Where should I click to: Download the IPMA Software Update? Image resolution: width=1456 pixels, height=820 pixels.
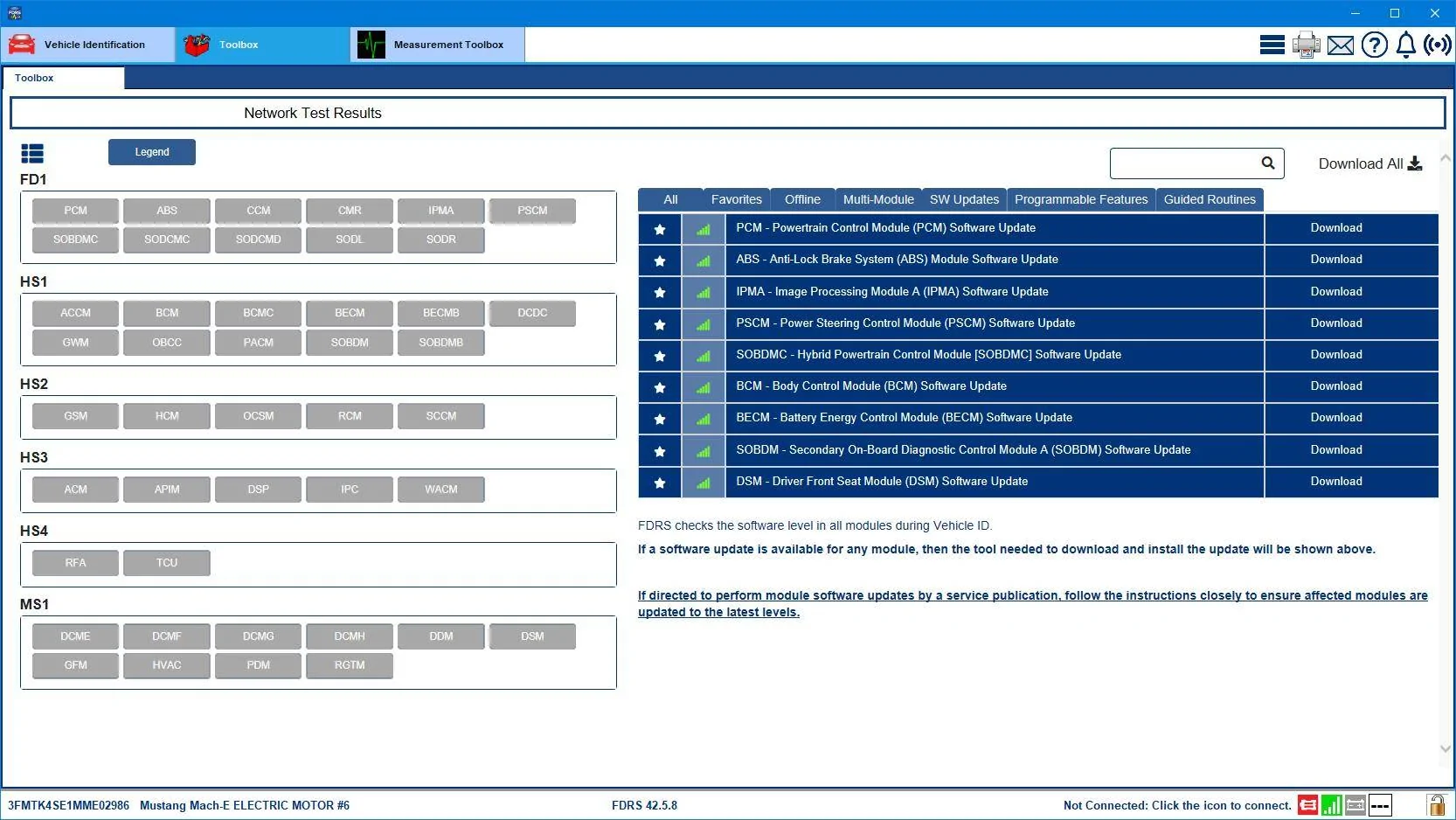(x=1336, y=292)
